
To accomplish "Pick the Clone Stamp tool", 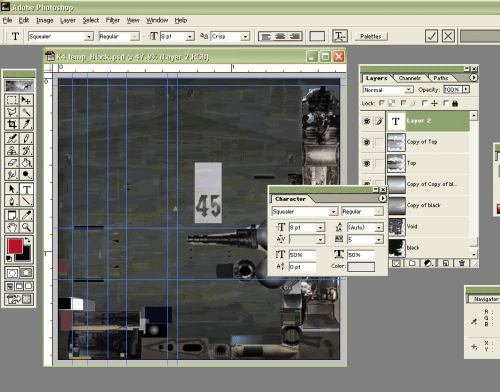I will click(x=12, y=150).
